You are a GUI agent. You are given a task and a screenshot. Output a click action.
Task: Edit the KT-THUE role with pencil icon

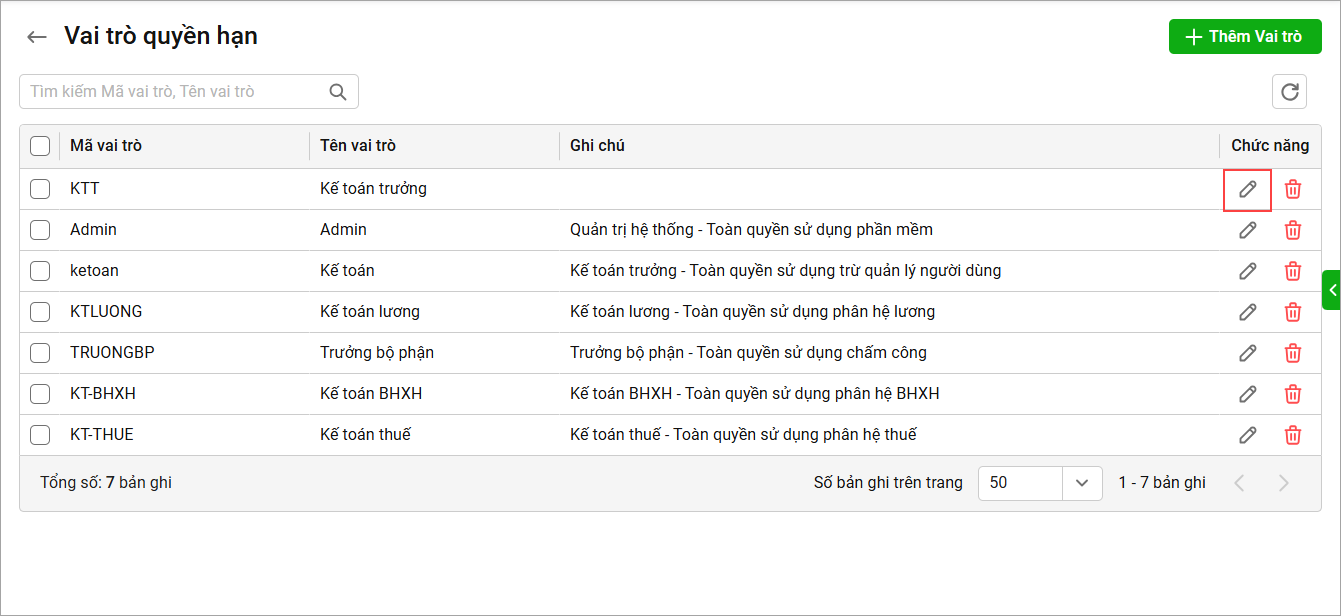click(1248, 435)
